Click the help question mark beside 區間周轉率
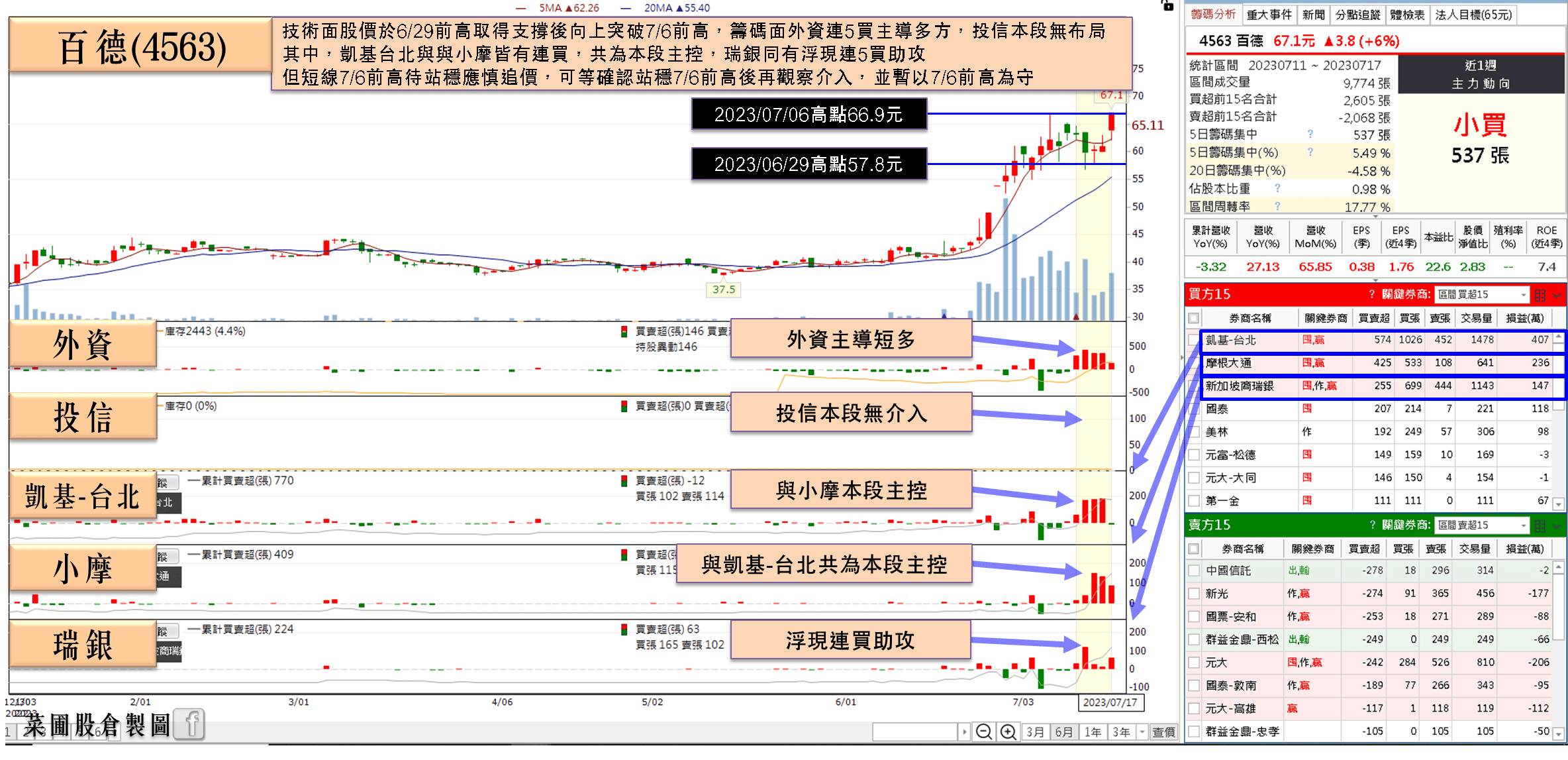Image resolution: width=1568 pixels, height=760 pixels. (x=1277, y=207)
